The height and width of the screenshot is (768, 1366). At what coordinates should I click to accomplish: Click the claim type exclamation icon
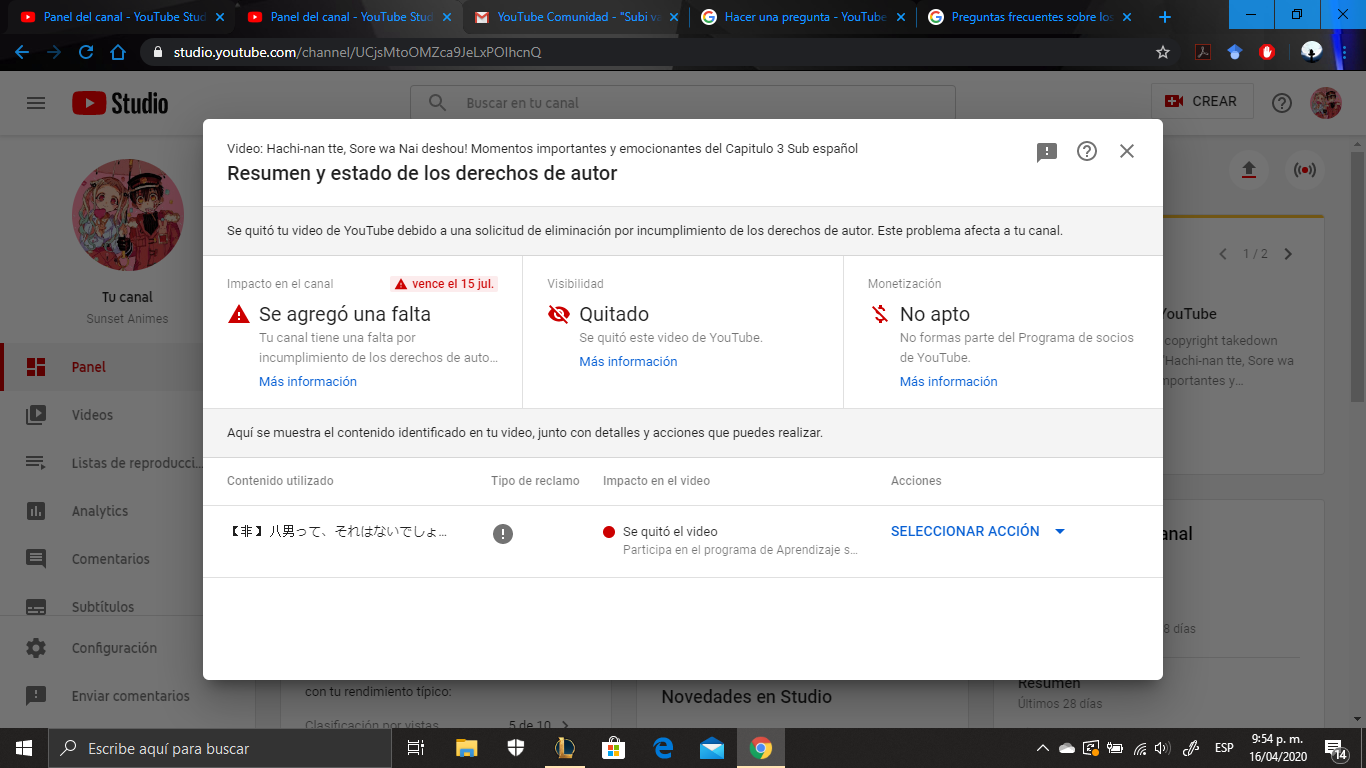[x=503, y=533]
